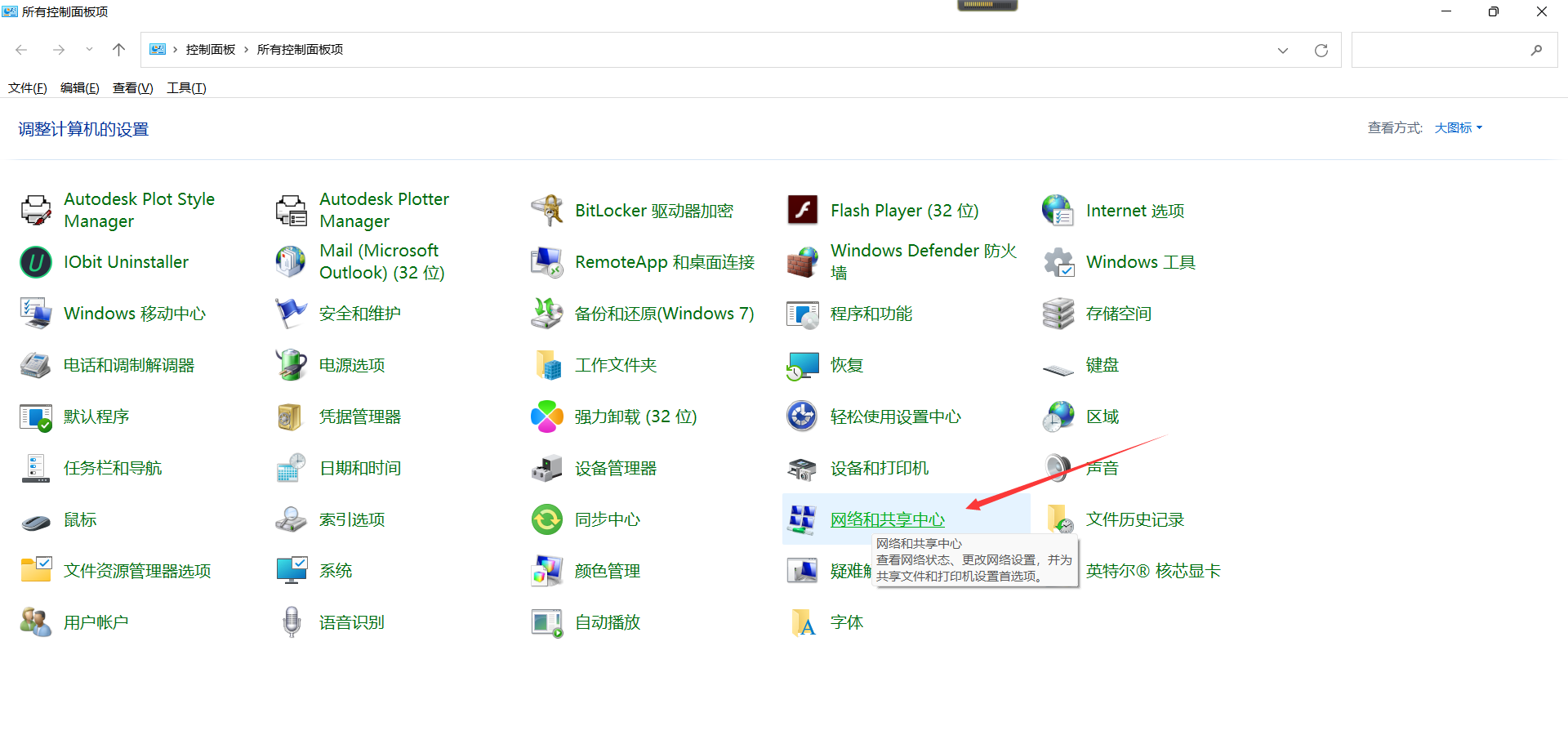
Task: Open the 区域 globe clock icon
Action: tap(1058, 416)
